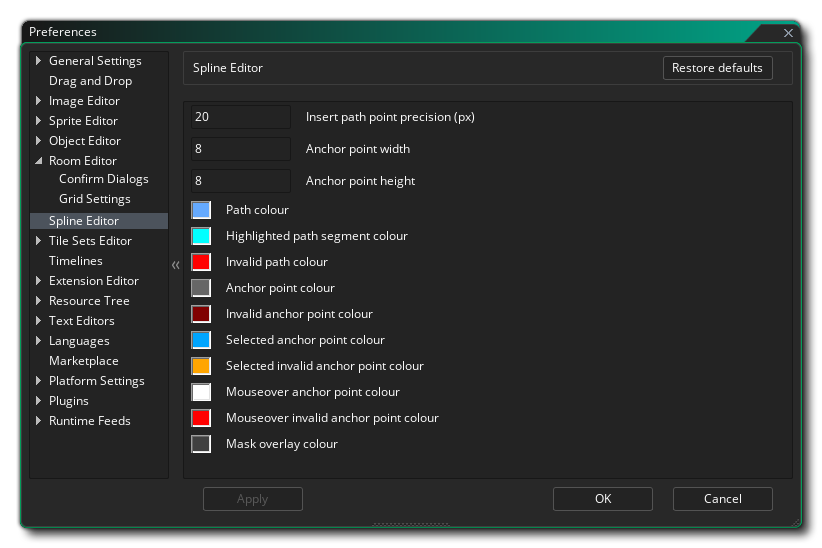Cancel the Preferences dialog
This screenshot has width=822, height=548.
[x=722, y=499]
